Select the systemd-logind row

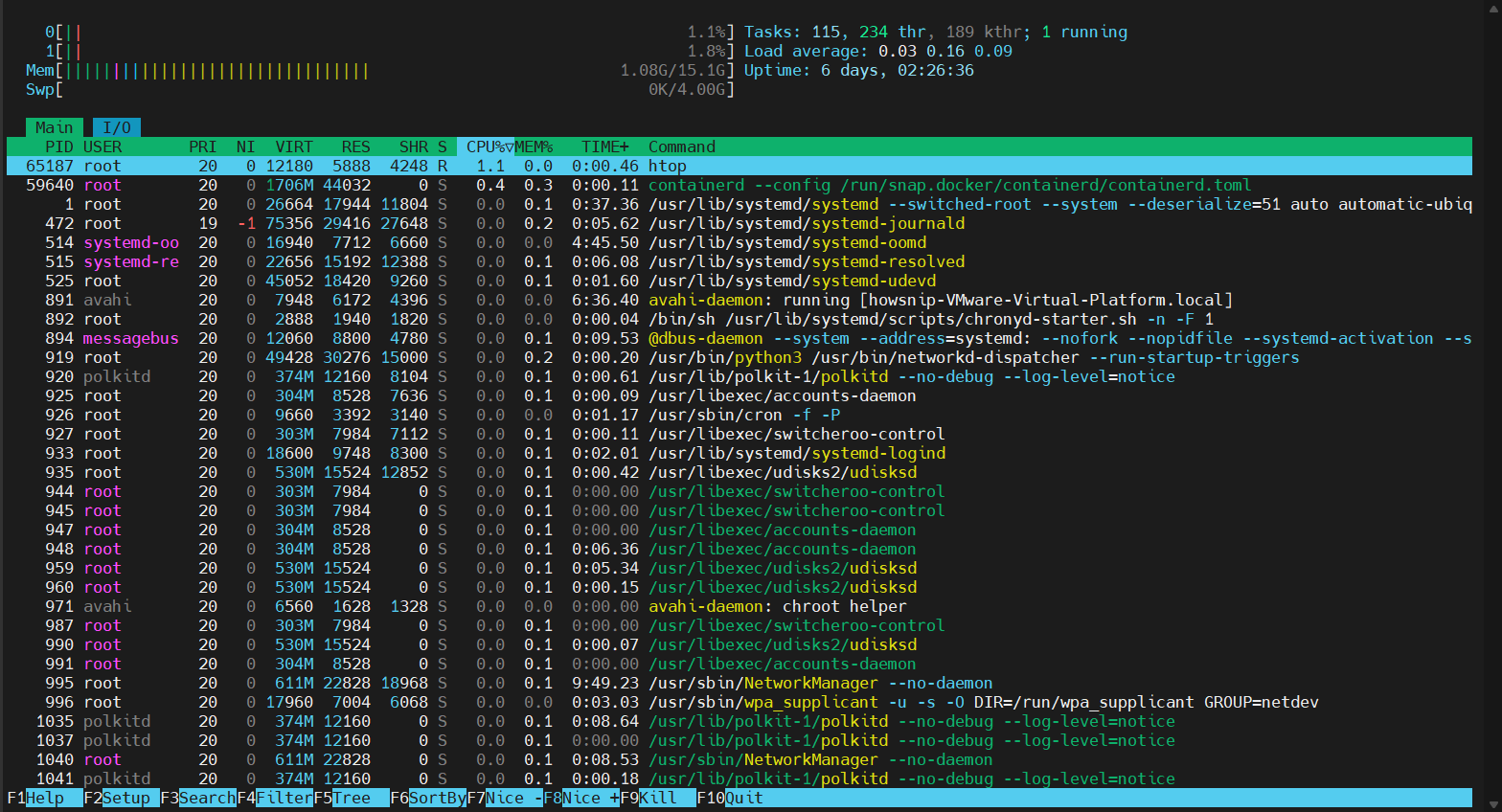click(740, 453)
